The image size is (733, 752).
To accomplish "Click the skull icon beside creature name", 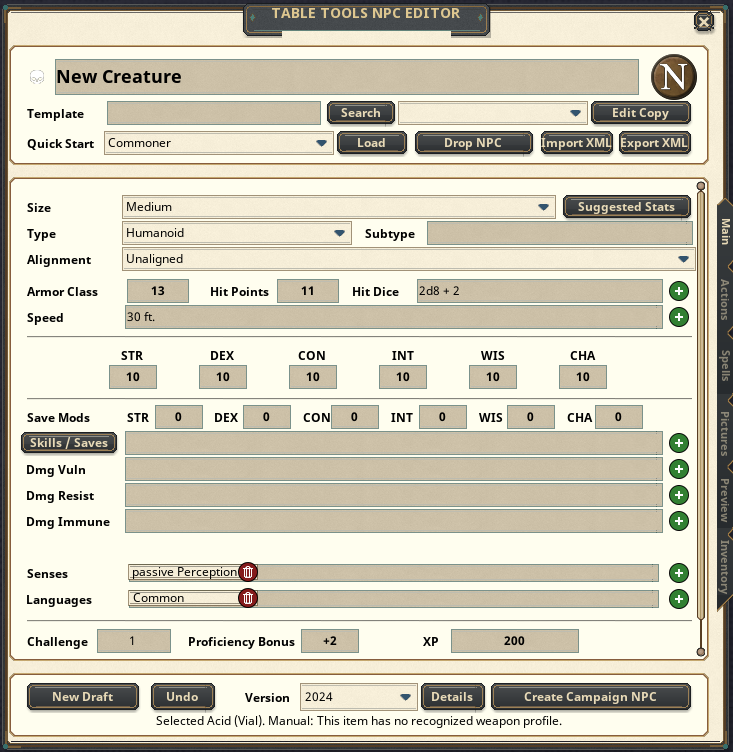I will pos(37,77).
